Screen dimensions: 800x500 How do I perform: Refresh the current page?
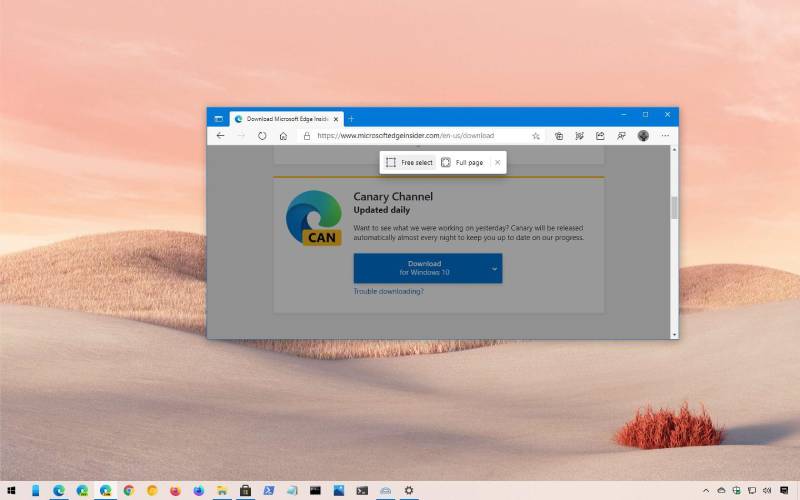click(x=262, y=136)
